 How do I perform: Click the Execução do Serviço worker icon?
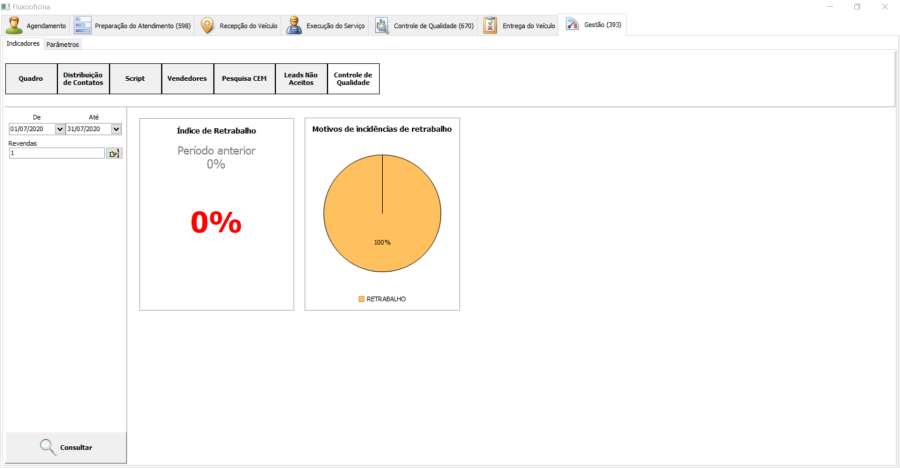tap(294, 25)
